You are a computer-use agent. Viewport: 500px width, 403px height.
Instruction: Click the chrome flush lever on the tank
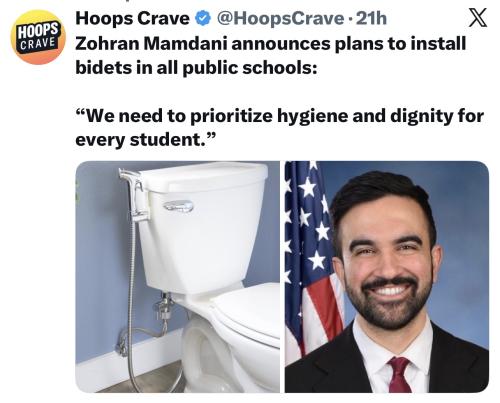pos(178,206)
